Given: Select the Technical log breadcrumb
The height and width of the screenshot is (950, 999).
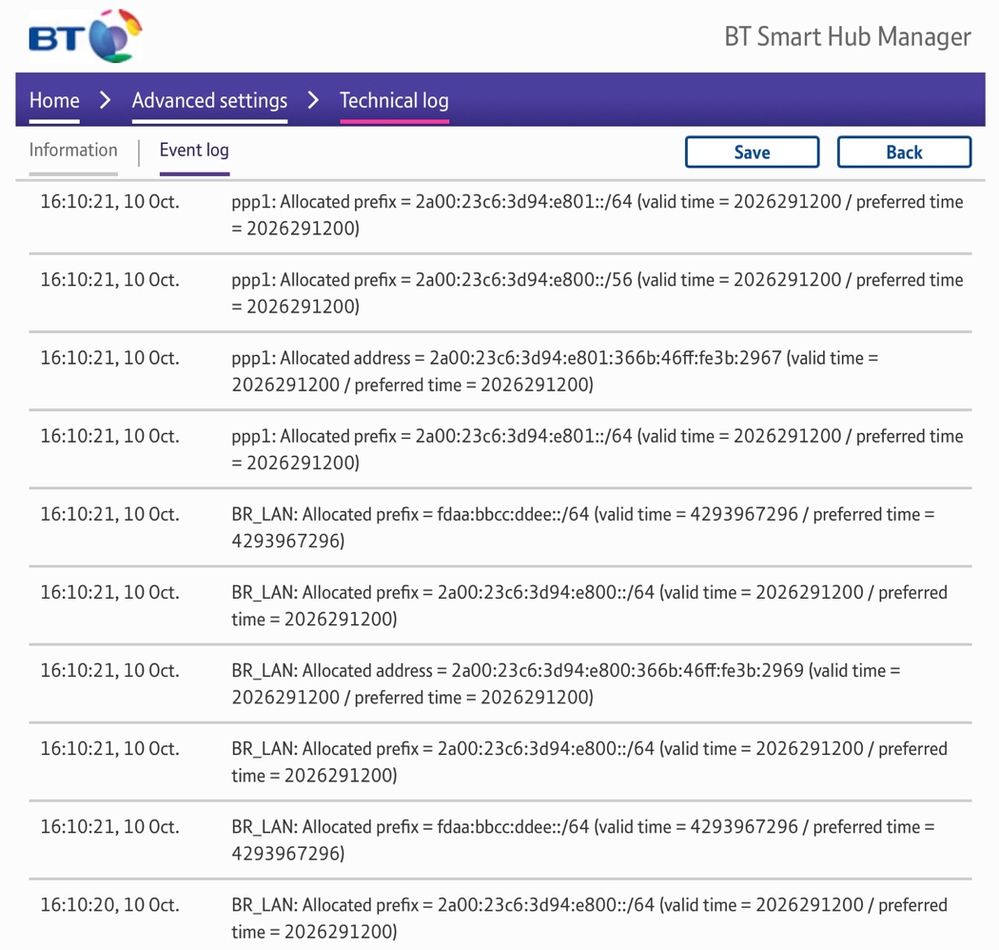Looking at the screenshot, I should [394, 100].
